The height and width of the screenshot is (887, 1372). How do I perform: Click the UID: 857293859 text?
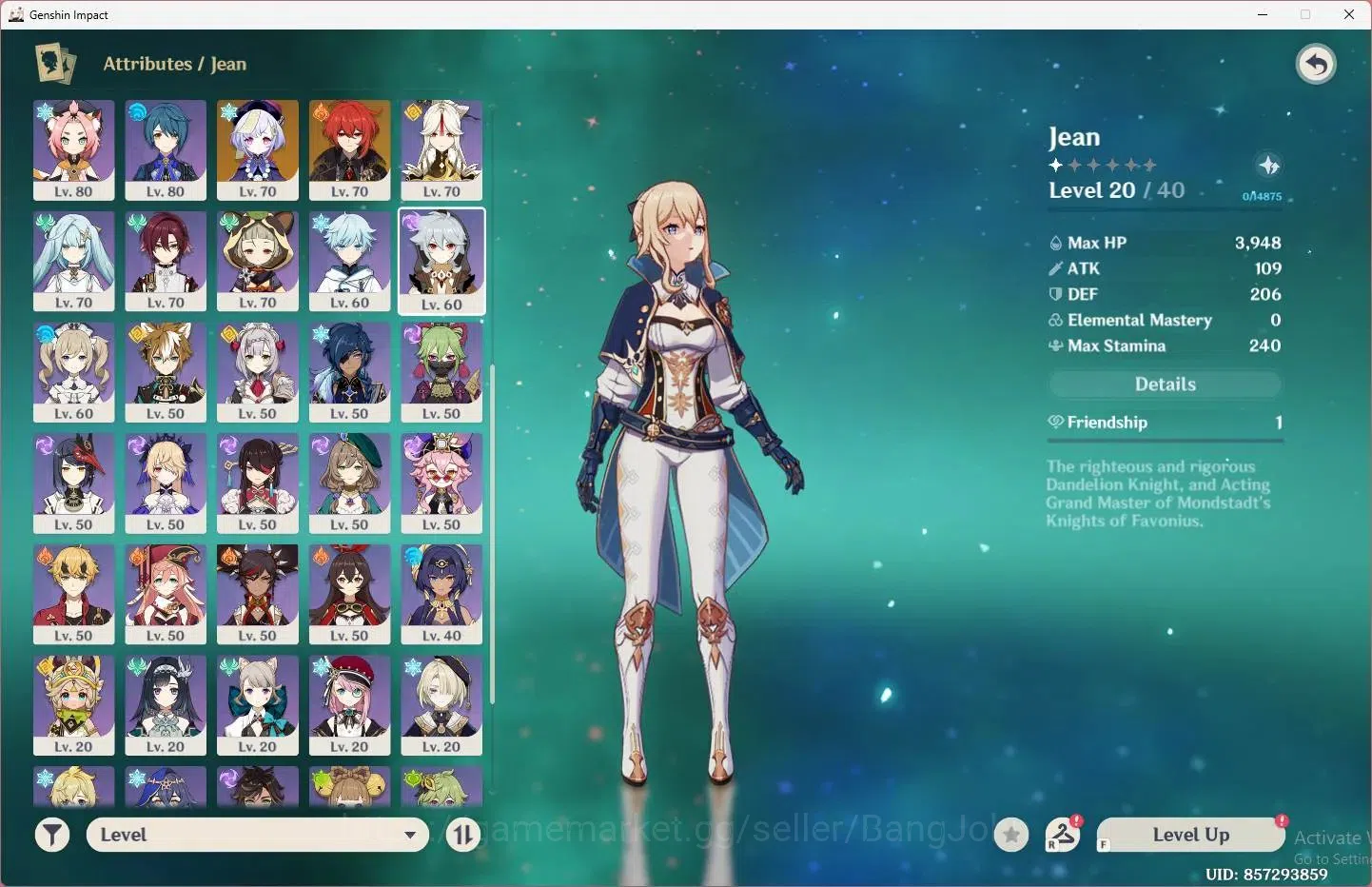click(x=1265, y=874)
